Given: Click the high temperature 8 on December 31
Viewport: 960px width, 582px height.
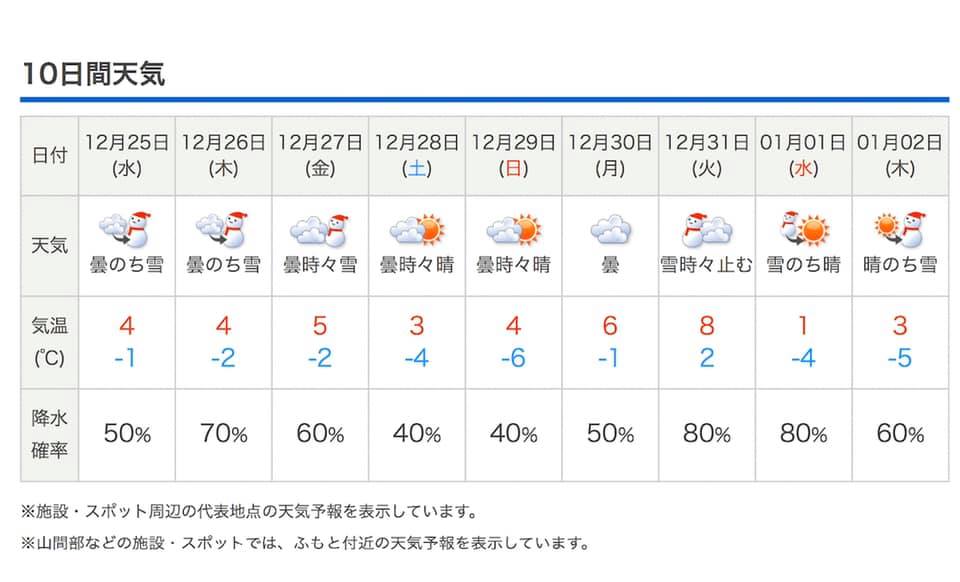Looking at the screenshot, I should [x=707, y=326].
